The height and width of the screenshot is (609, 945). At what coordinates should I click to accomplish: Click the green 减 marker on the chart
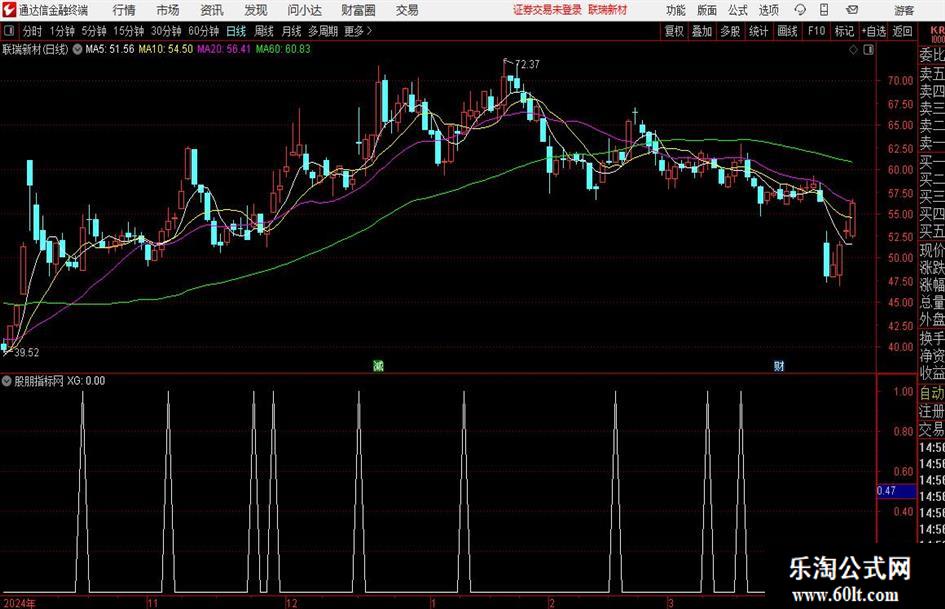point(378,365)
